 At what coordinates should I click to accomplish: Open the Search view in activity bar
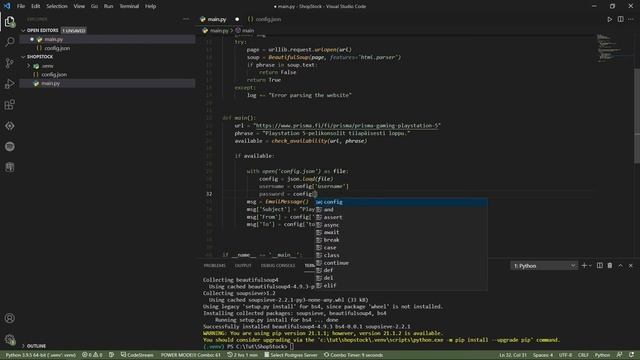pyautogui.click(x=10, y=42)
